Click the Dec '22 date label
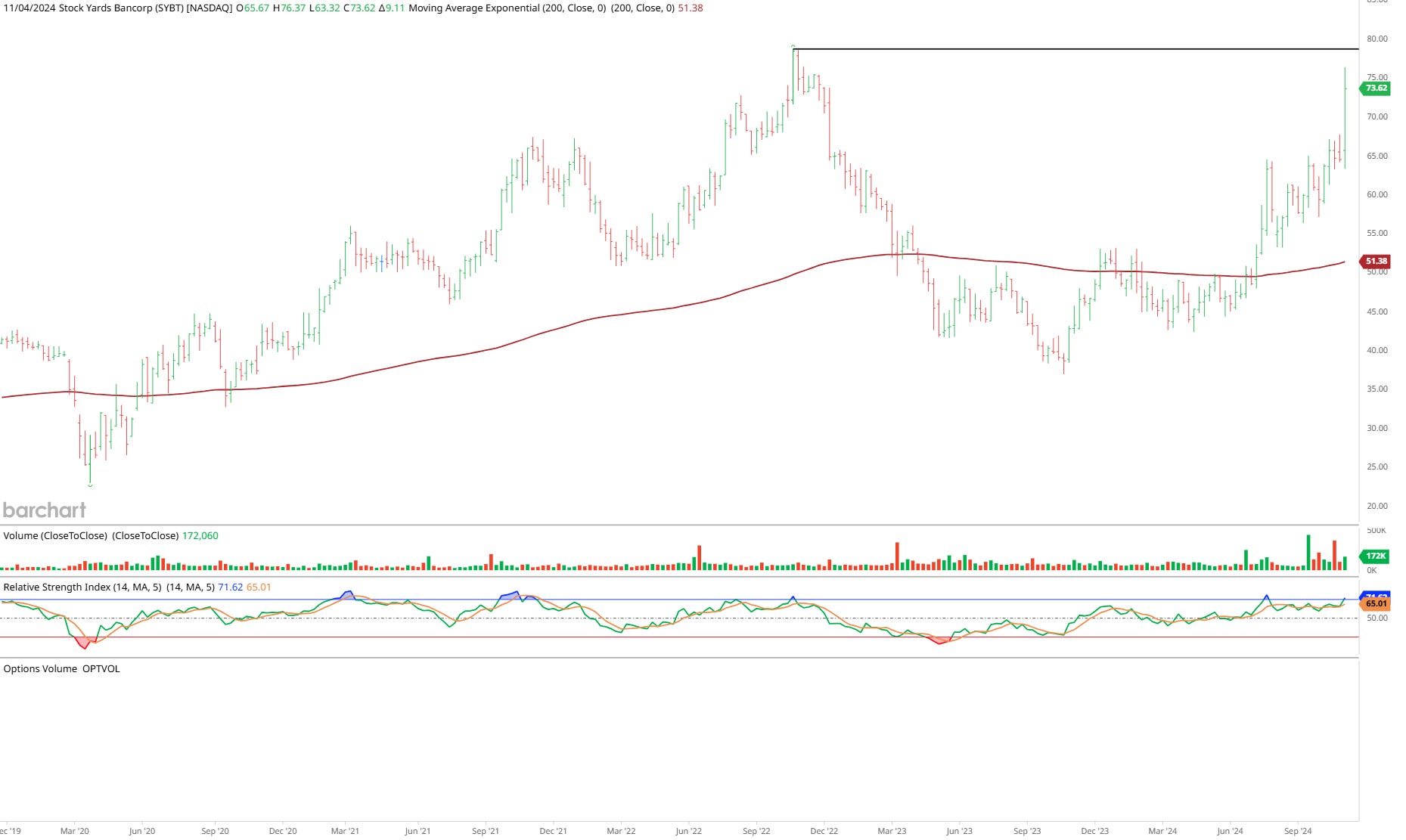The image size is (1406, 840). [824, 831]
